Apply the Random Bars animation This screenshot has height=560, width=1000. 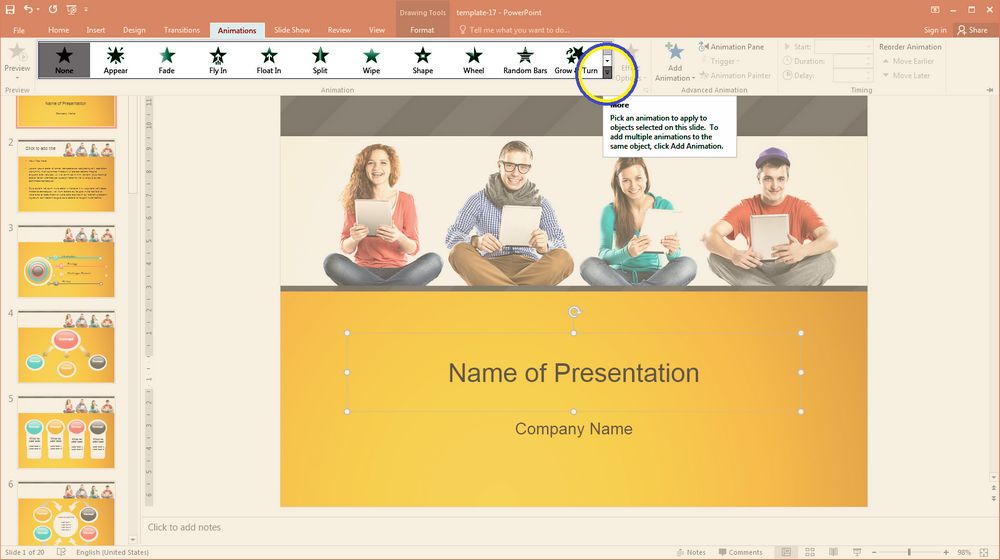click(x=525, y=60)
